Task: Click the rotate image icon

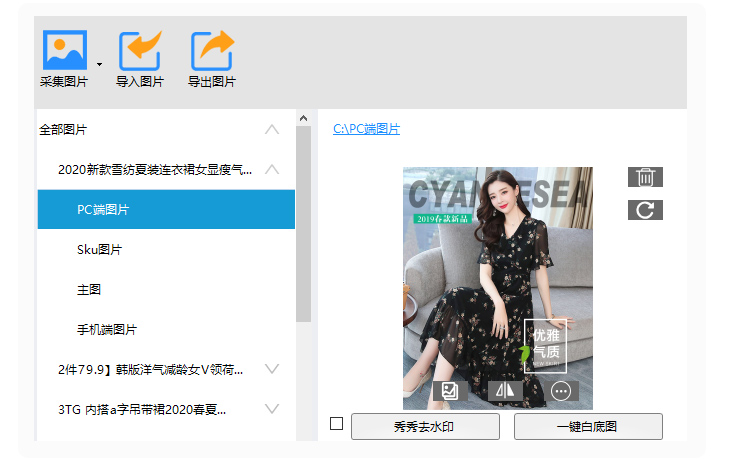Action: (x=645, y=210)
